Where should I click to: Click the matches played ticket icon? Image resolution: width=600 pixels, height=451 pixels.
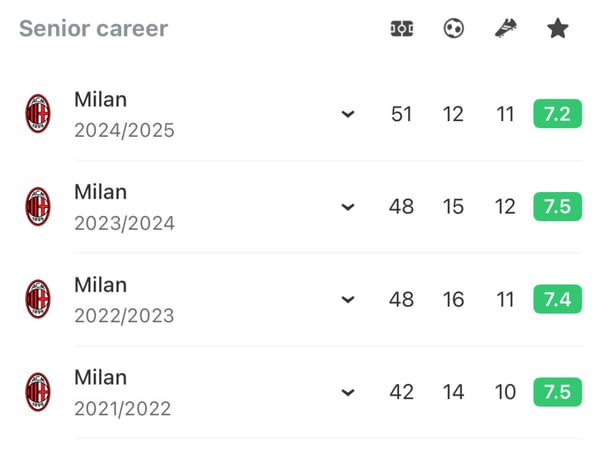[402, 29]
